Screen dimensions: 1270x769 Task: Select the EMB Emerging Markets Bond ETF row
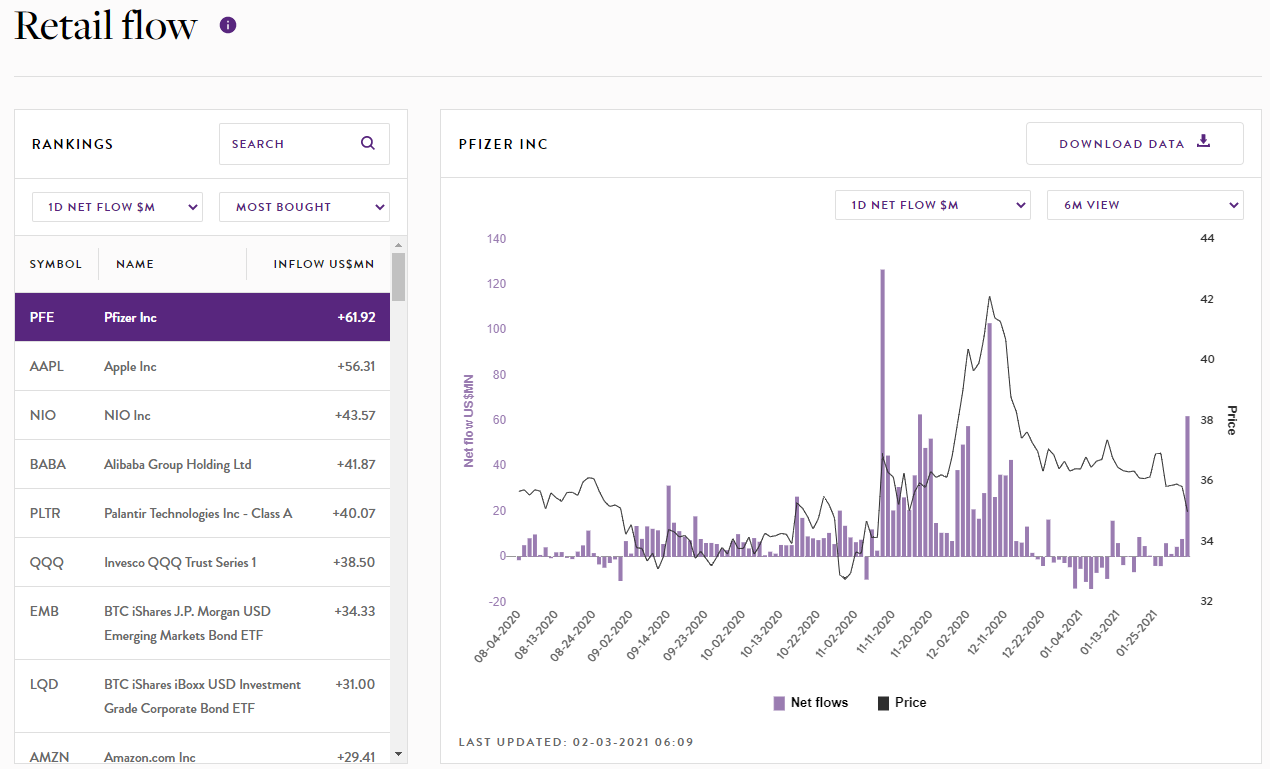coord(202,623)
